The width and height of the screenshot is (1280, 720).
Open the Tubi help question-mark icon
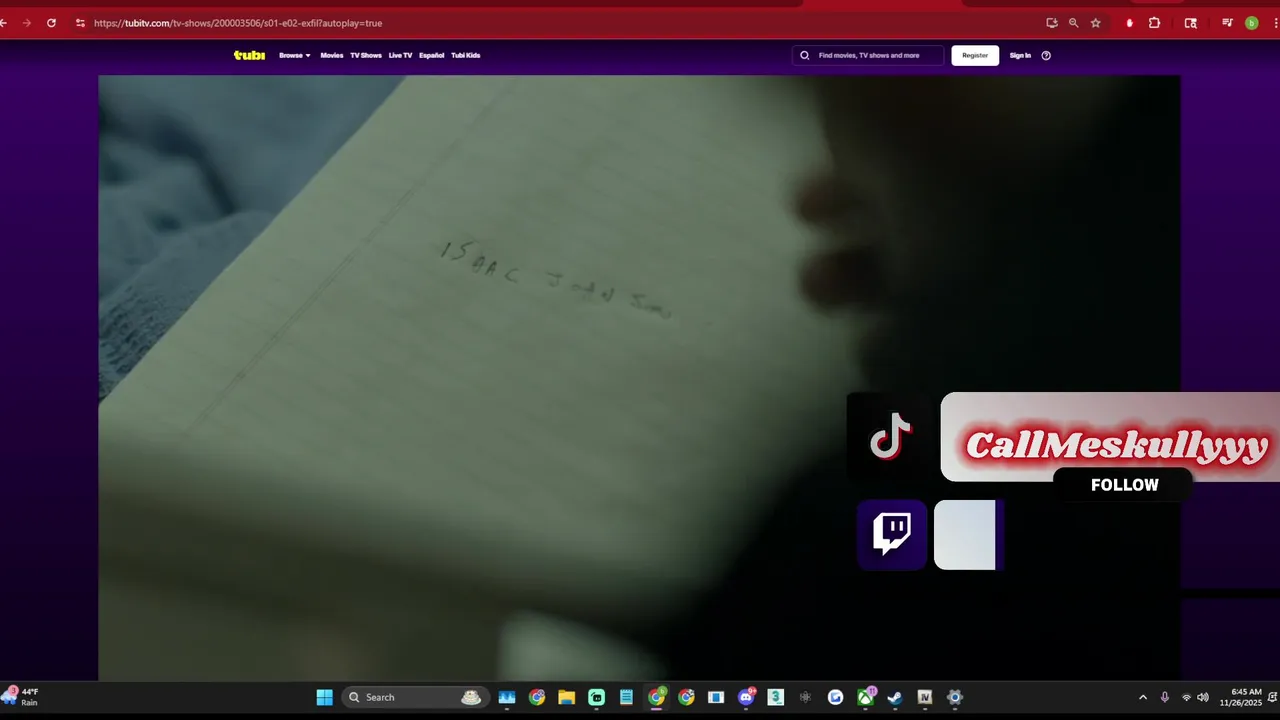click(x=1046, y=55)
